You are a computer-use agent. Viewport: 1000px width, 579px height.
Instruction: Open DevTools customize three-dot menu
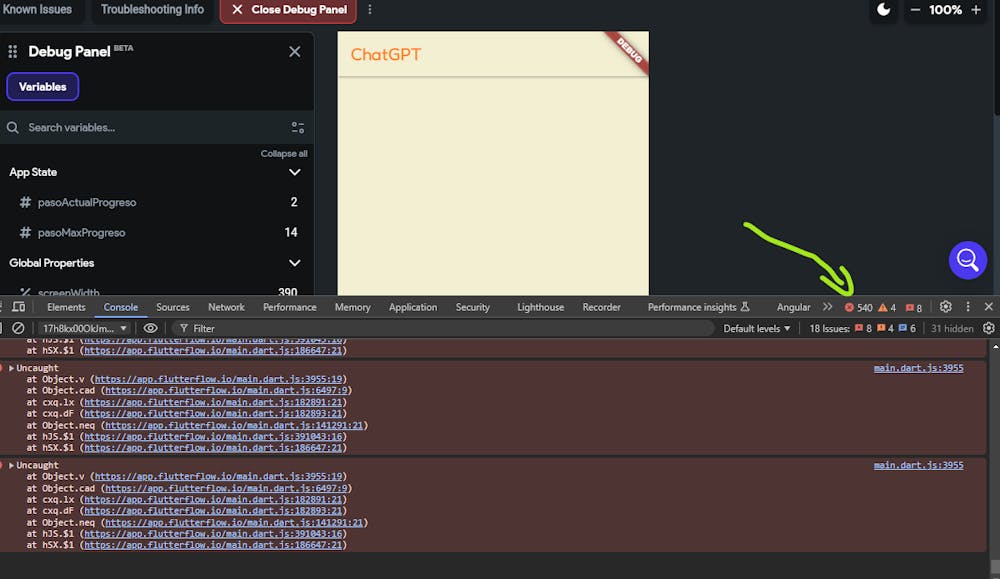pos(967,307)
